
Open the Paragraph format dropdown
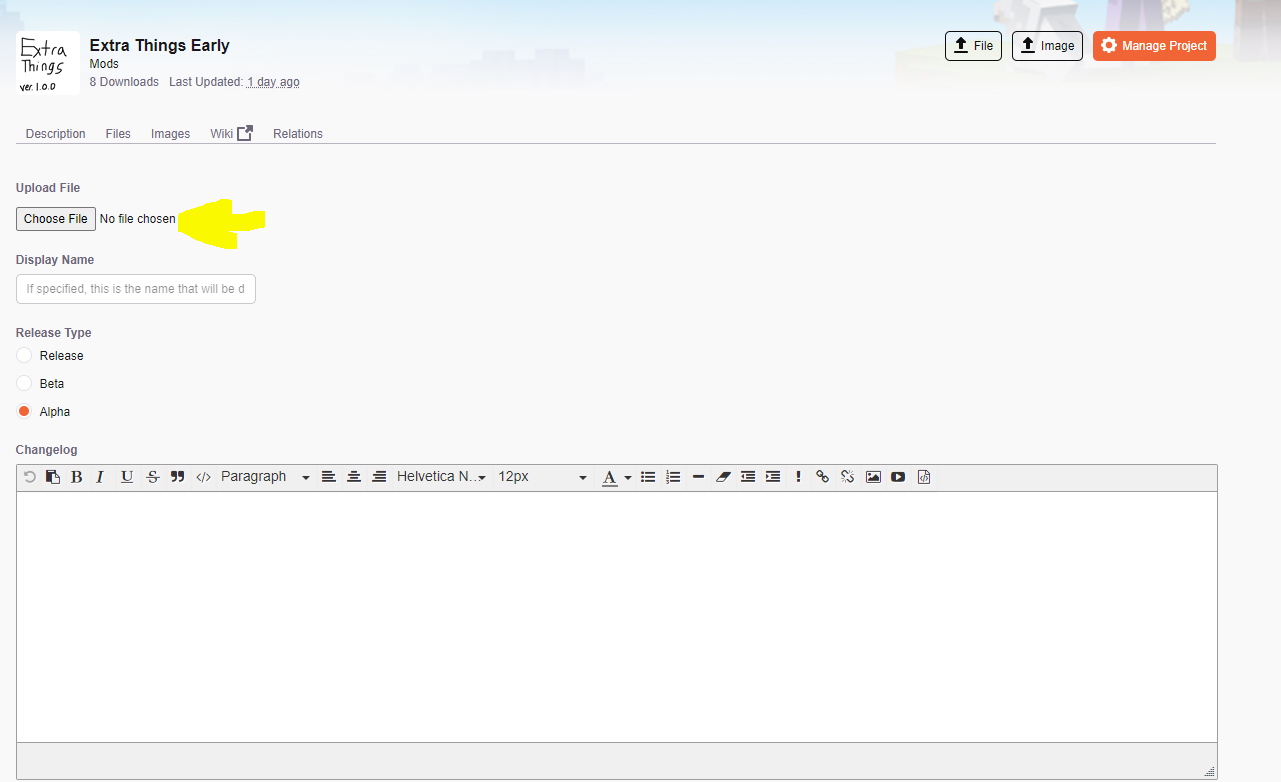coord(265,477)
